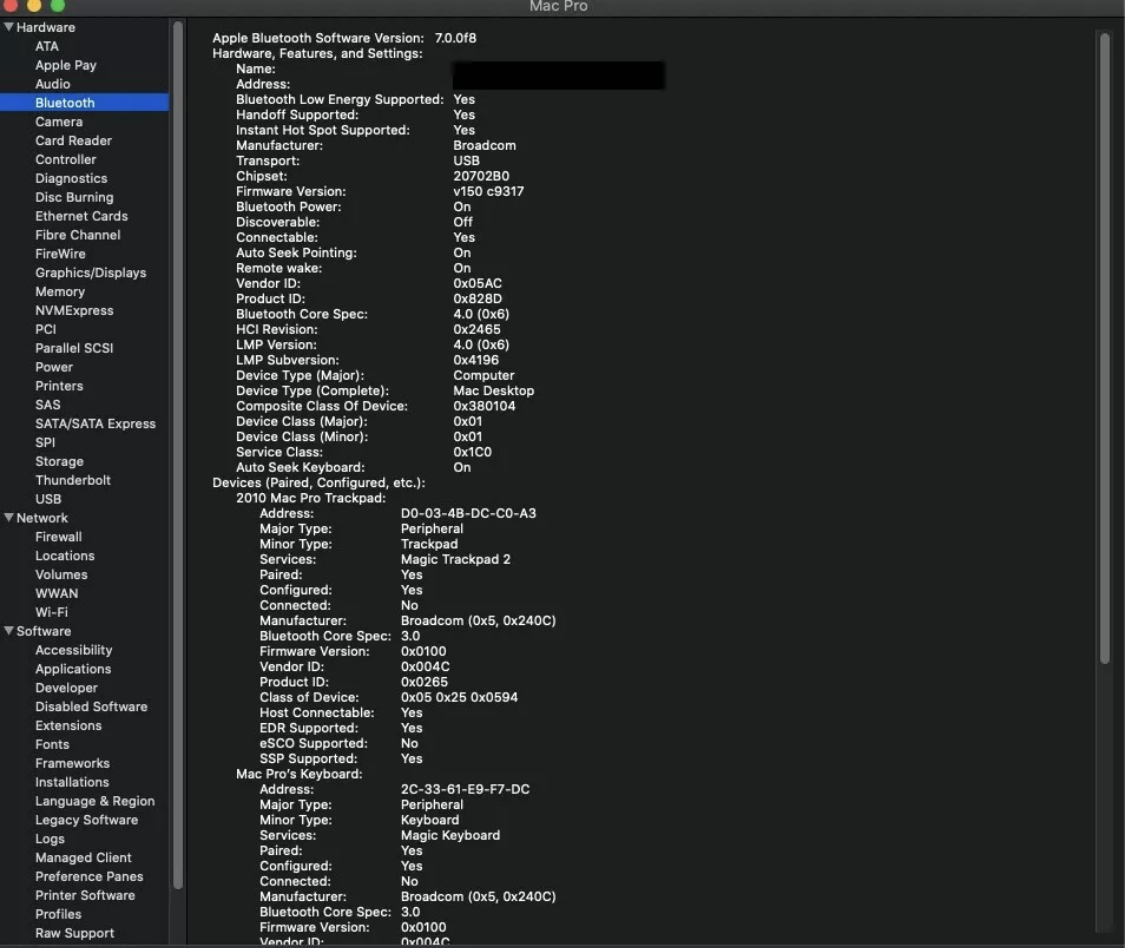Select Extensions in the sidebar
This screenshot has width=1125, height=948.
click(68, 726)
